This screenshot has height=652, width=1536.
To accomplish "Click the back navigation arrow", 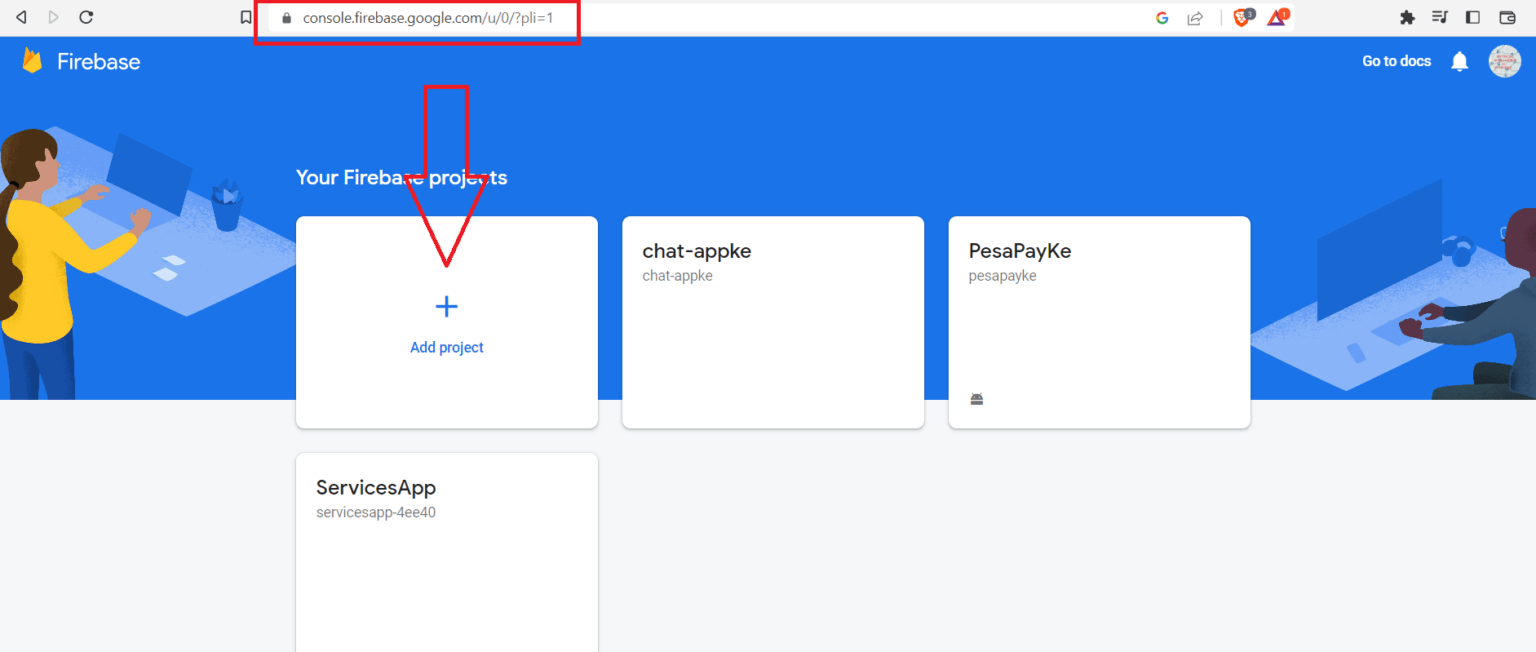I will [21, 17].
